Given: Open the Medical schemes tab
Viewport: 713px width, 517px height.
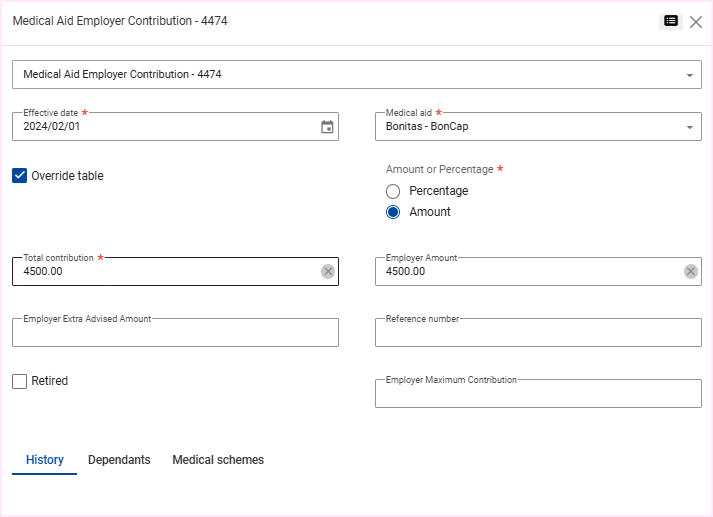Looking at the screenshot, I should [218, 460].
